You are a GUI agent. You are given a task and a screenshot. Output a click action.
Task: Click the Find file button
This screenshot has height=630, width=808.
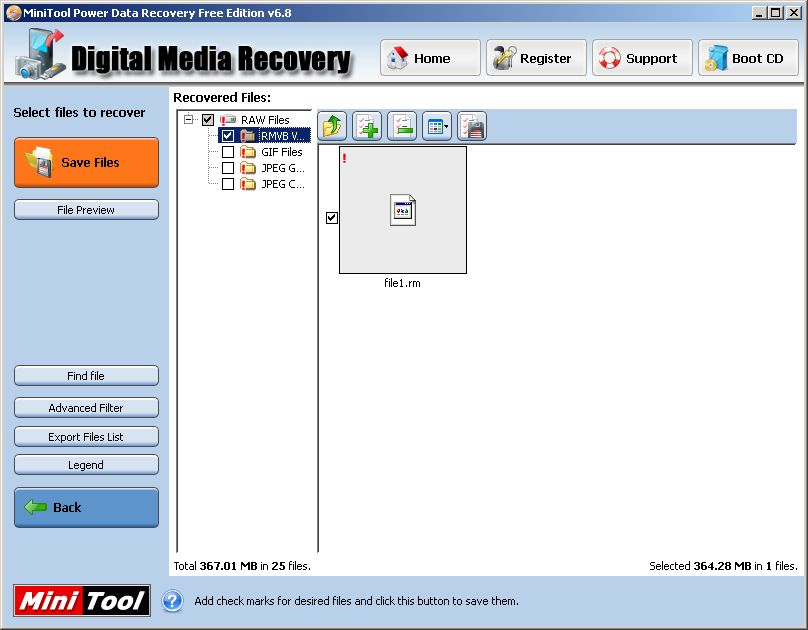[86, 376]
